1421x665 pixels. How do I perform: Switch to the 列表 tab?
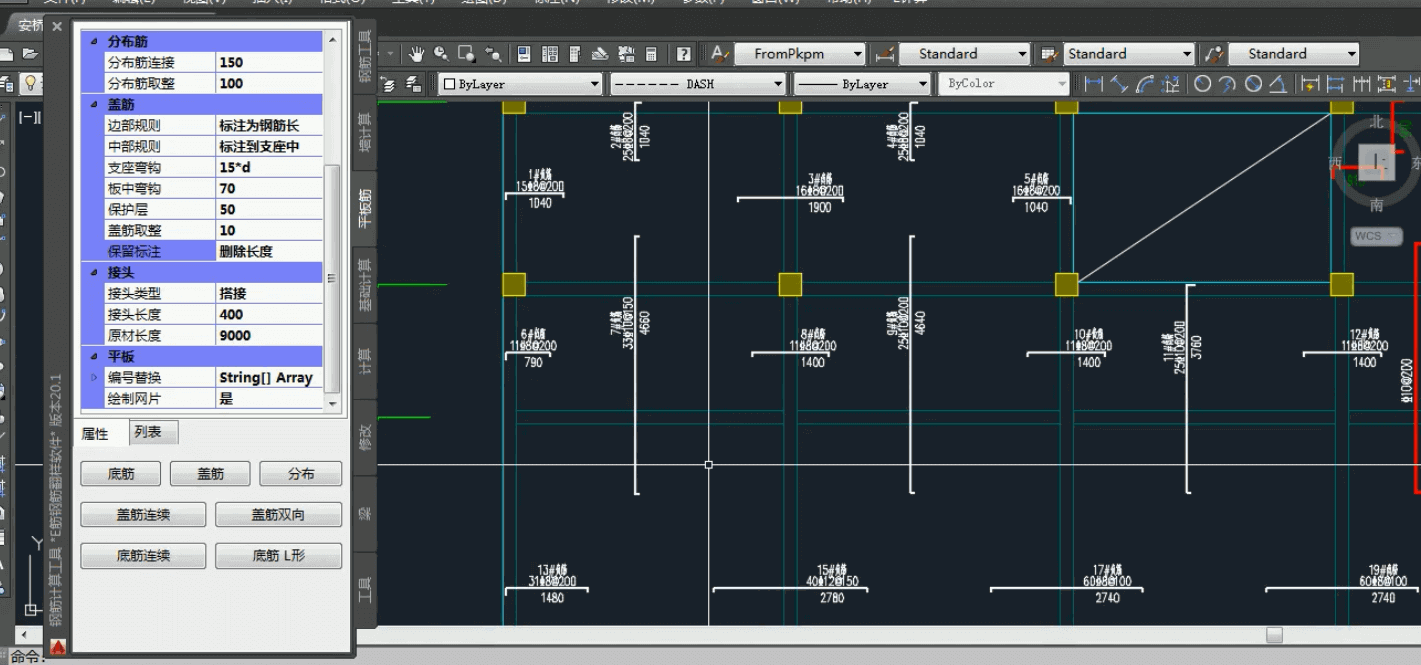[147, 432]
